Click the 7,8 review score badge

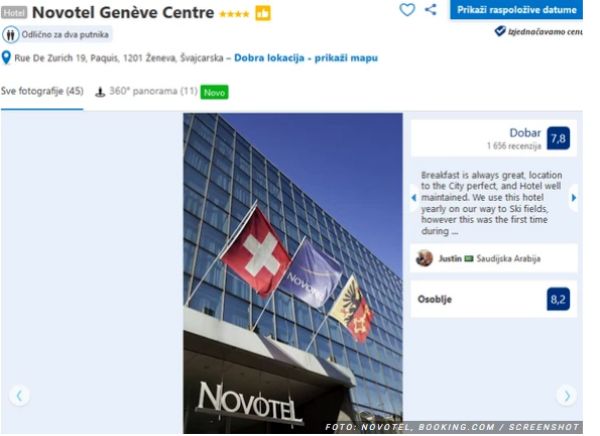558,138
